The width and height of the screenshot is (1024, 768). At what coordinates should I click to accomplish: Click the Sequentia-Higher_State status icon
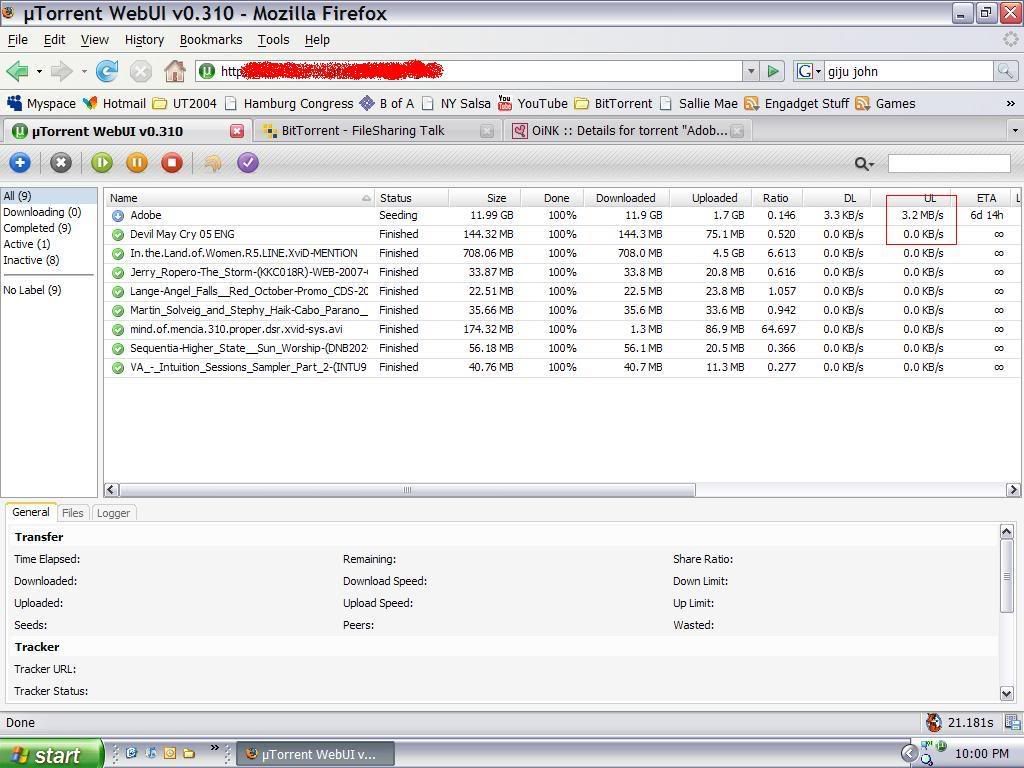[118, 349]
